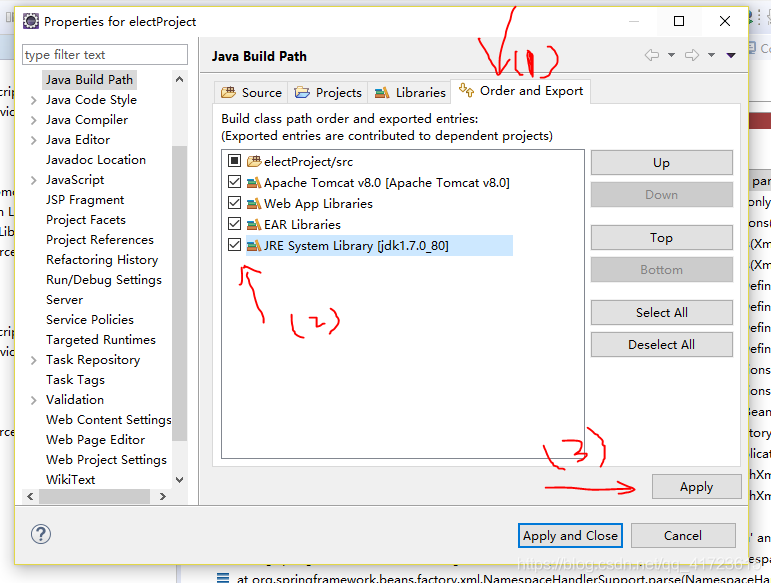Select Web Content Settings in the tree
The width and height of the screenshot is (771, 583).
[109, 420]
